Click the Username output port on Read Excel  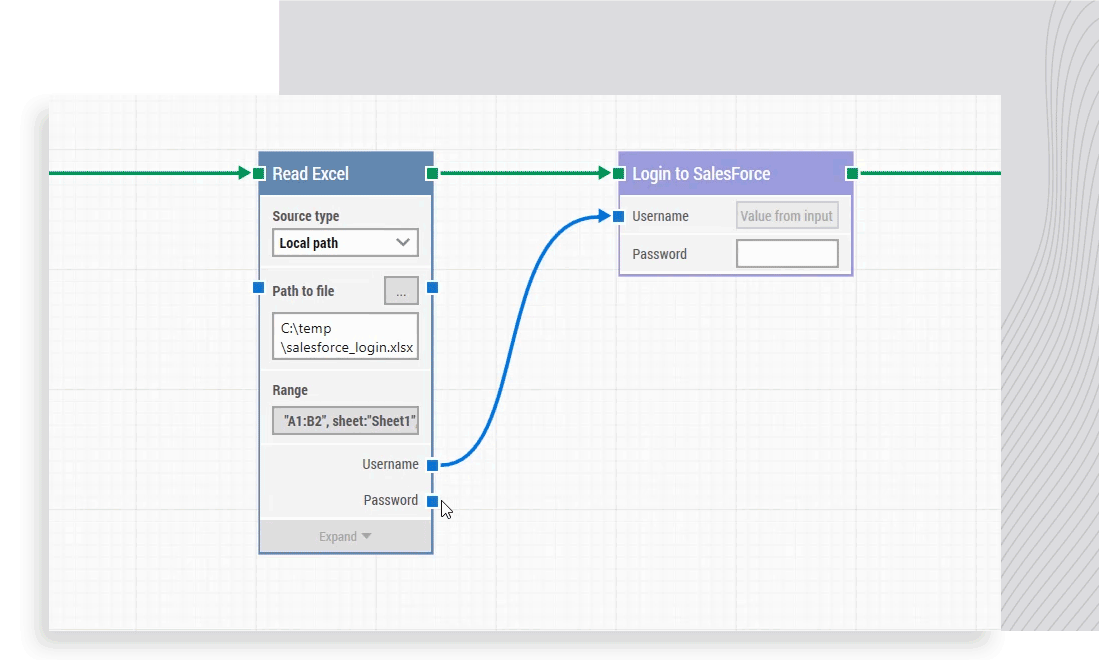click(432, 464)
